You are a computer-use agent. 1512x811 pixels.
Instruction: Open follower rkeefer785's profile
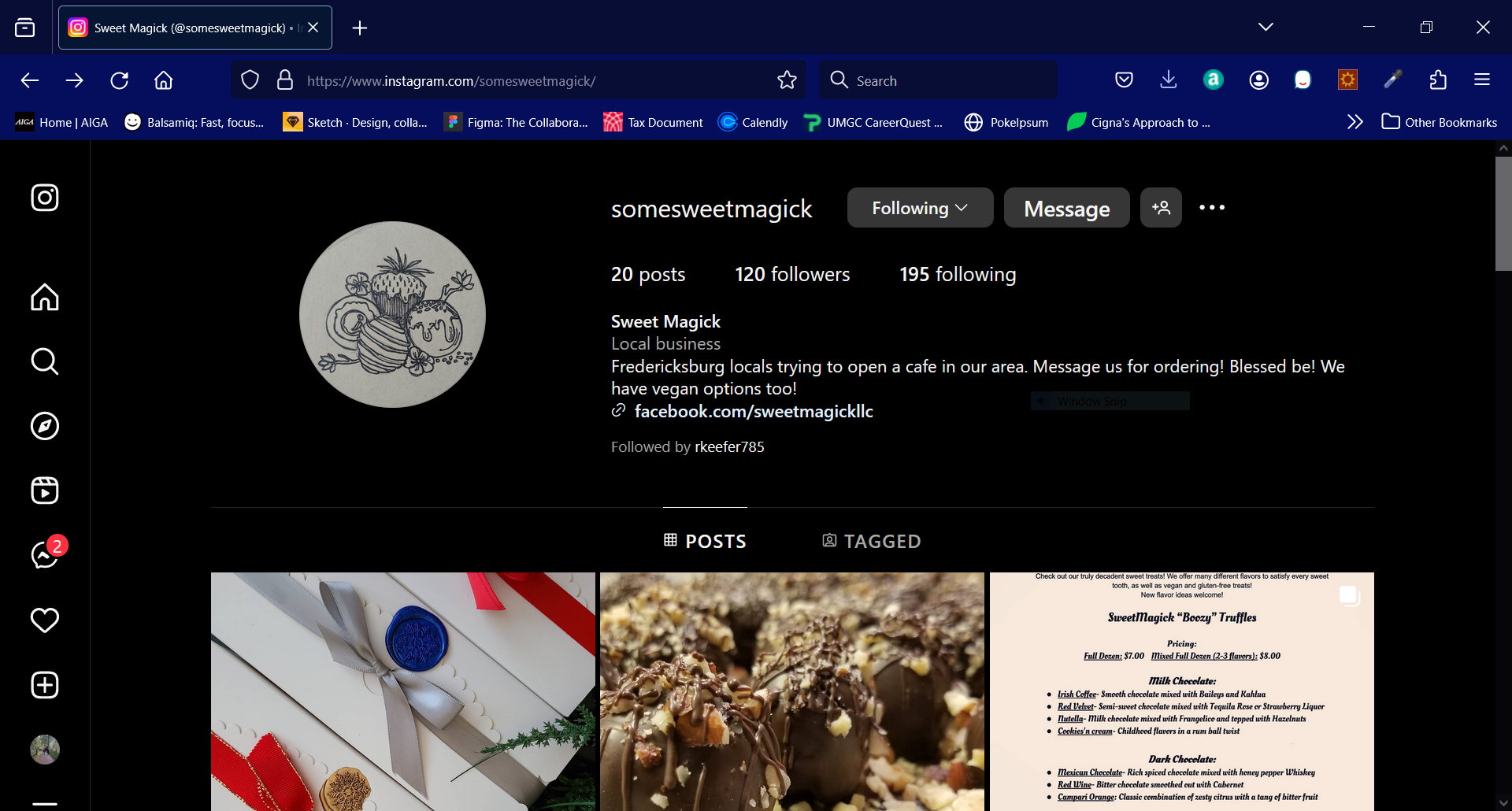coord(729,446)
